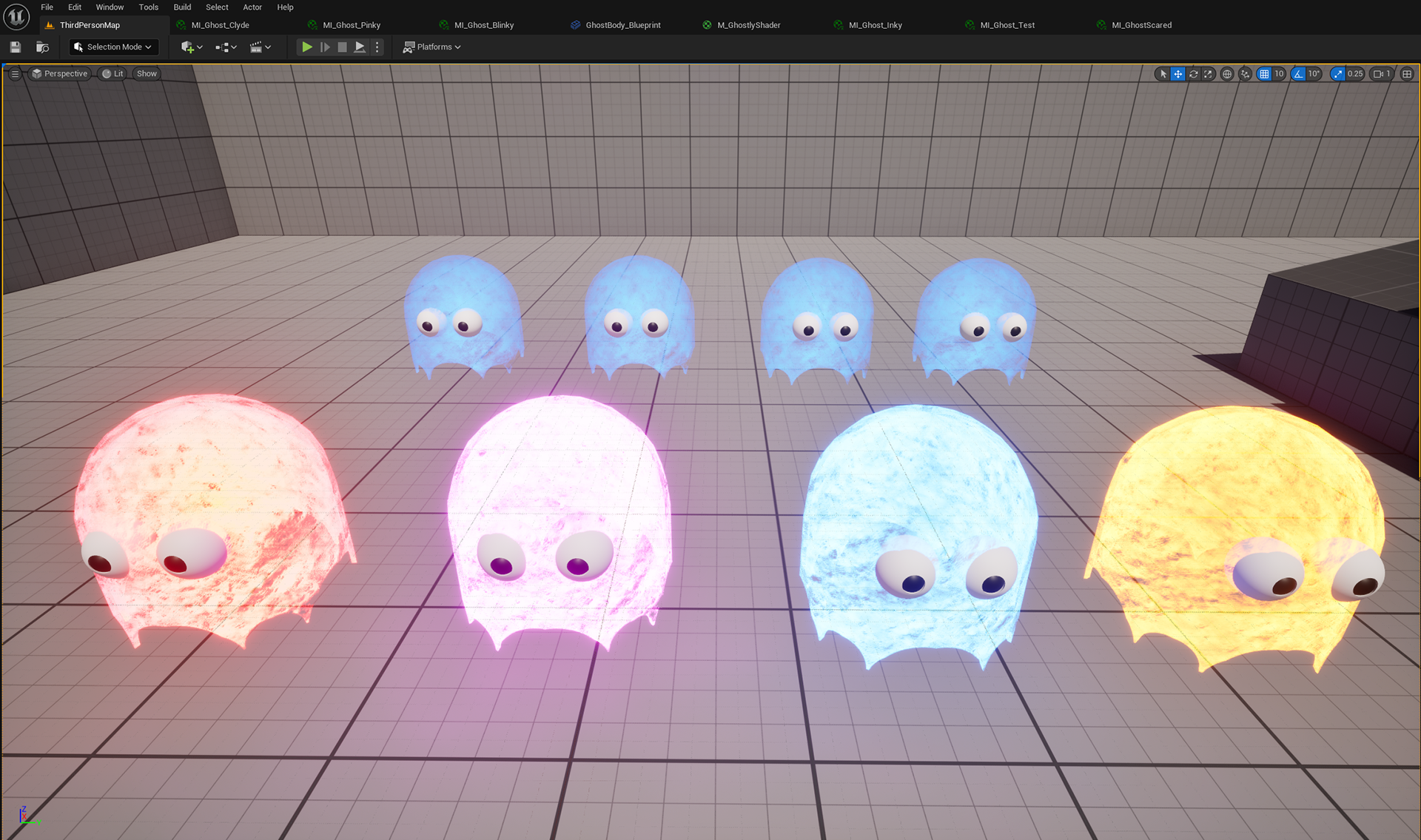Open the Perspective view type dropdown
Screen dimensions: 1421x840
[59, 74]
